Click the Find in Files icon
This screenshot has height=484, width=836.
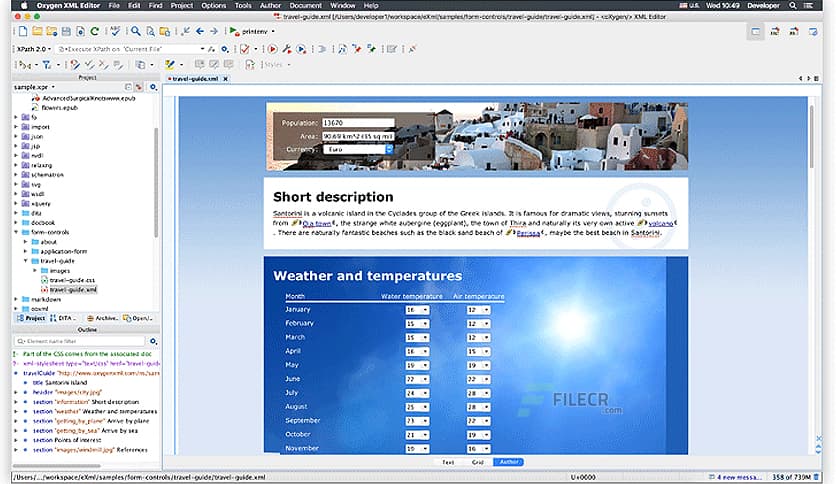click(x=150, y=31)
